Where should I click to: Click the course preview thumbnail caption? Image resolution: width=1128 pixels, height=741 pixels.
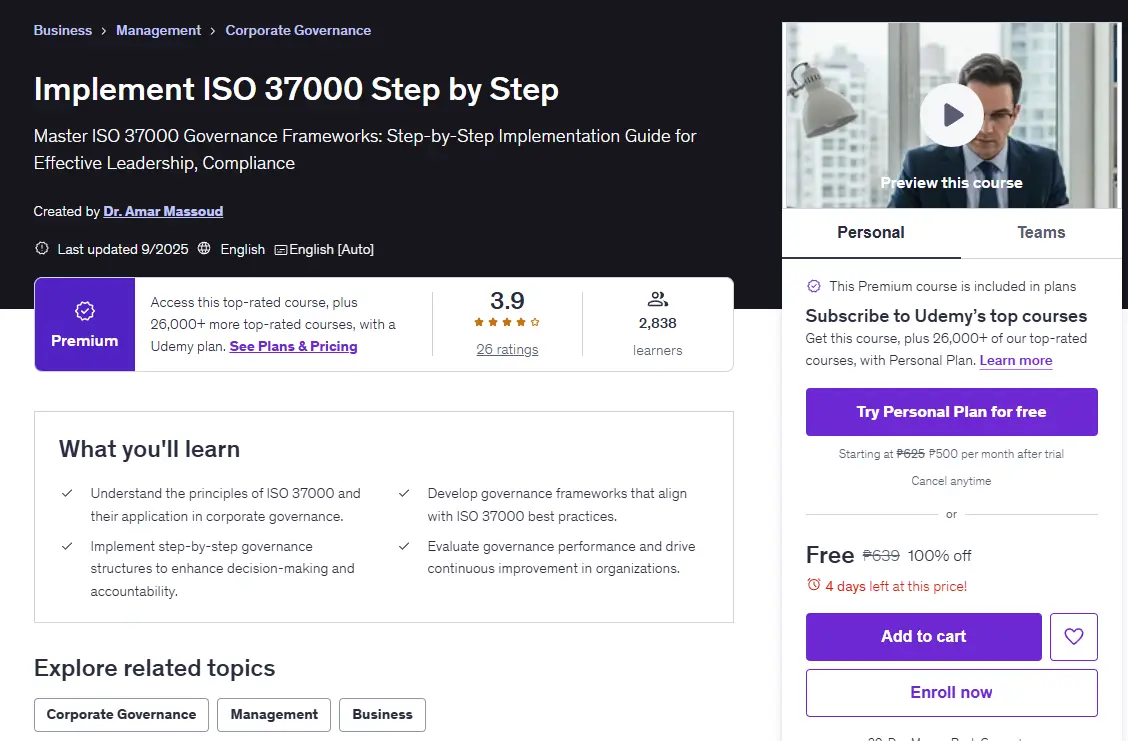(952, 183)
